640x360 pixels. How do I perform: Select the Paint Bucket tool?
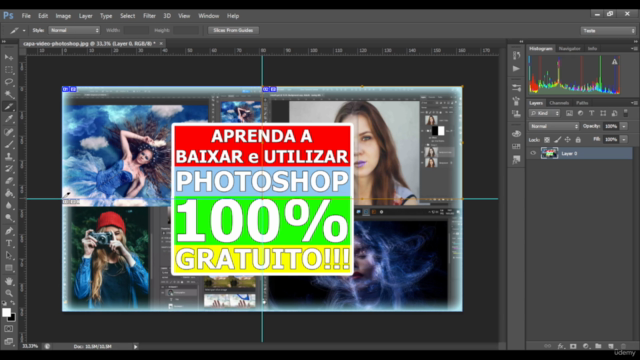point(9,193)
